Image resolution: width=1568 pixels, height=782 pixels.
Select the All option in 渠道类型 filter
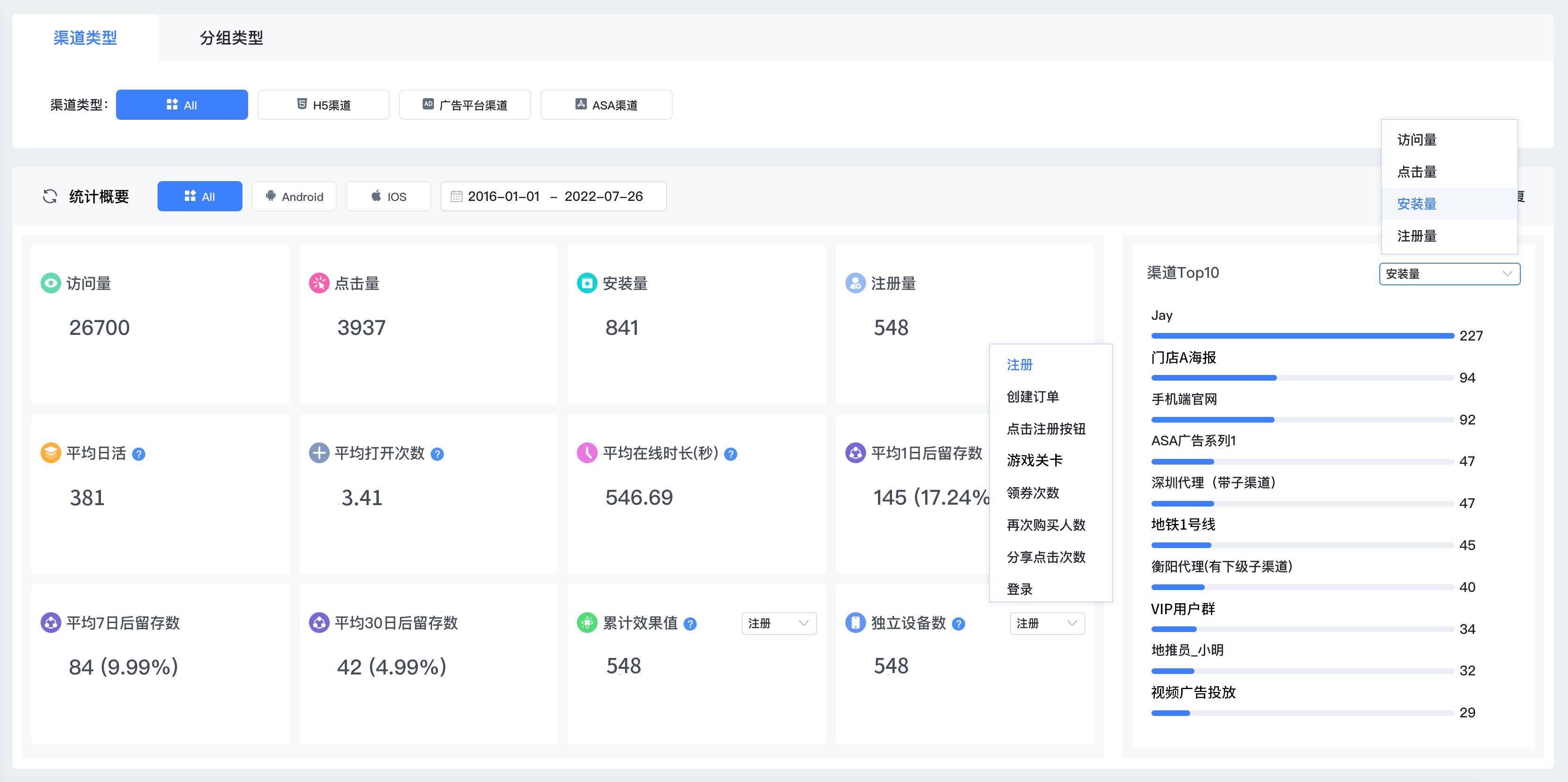182,104
